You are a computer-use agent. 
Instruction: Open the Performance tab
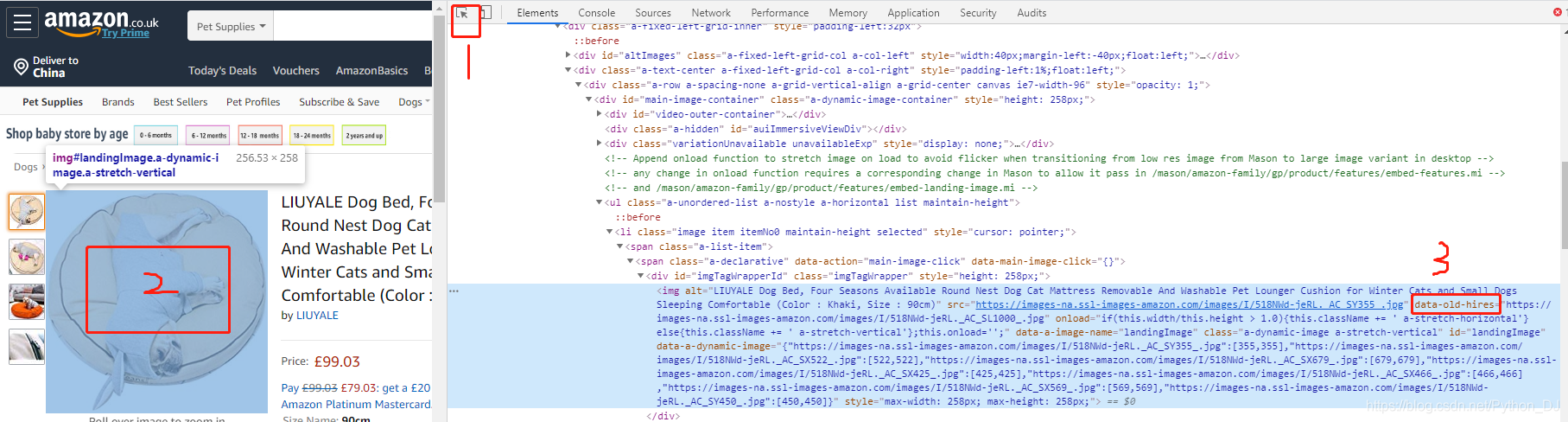click(780, 13)
